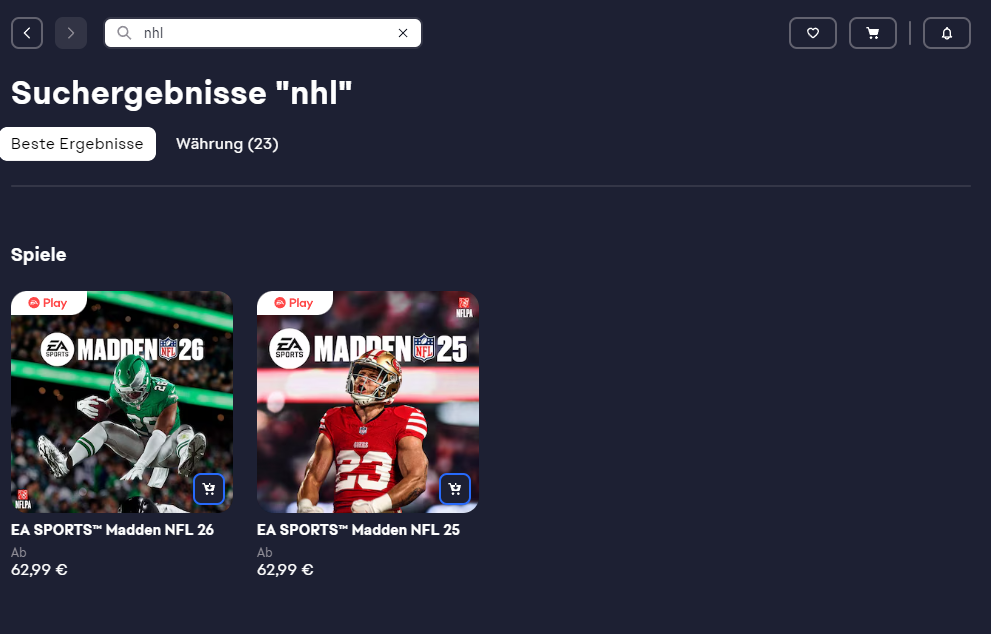This screenshot has width=991, height=634.
Task: Clear the search field with the X
Action: point(403,33)
